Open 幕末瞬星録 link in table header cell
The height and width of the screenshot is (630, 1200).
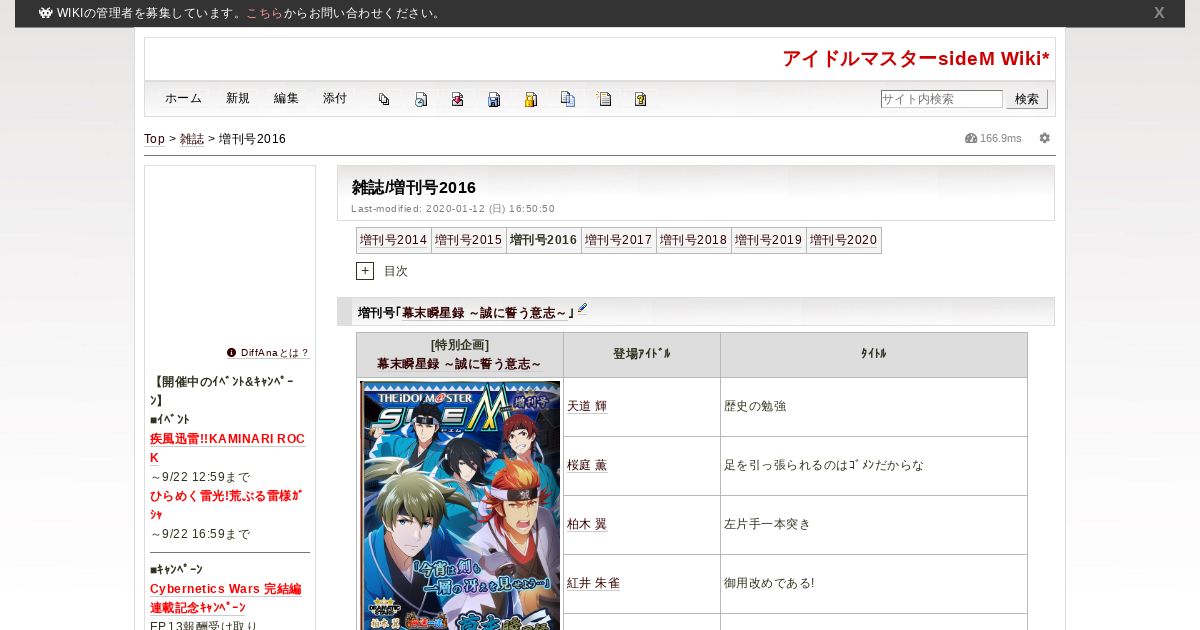(x=459, y=364)
